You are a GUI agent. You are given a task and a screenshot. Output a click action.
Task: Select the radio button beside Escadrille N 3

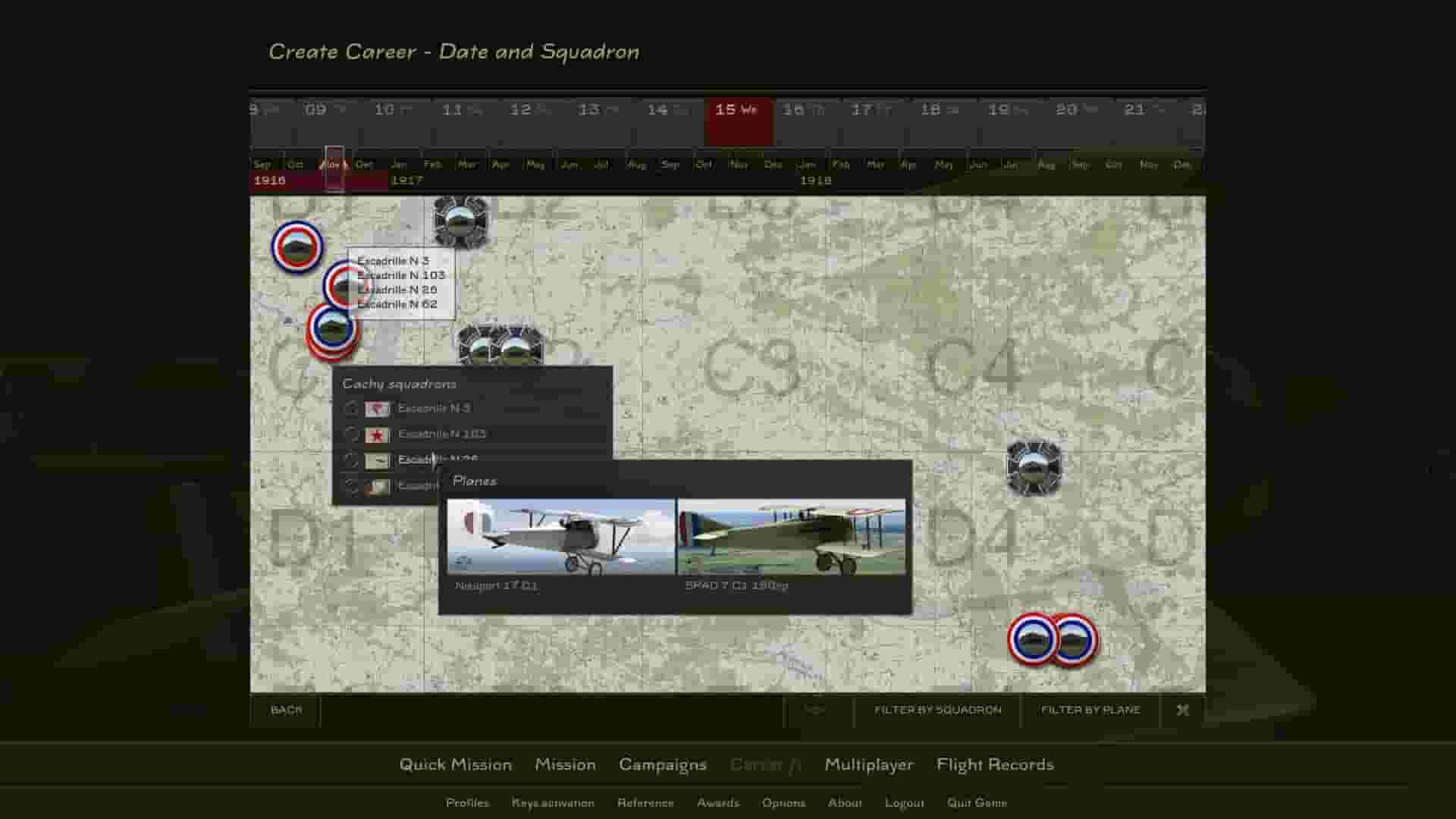point(350,408)
